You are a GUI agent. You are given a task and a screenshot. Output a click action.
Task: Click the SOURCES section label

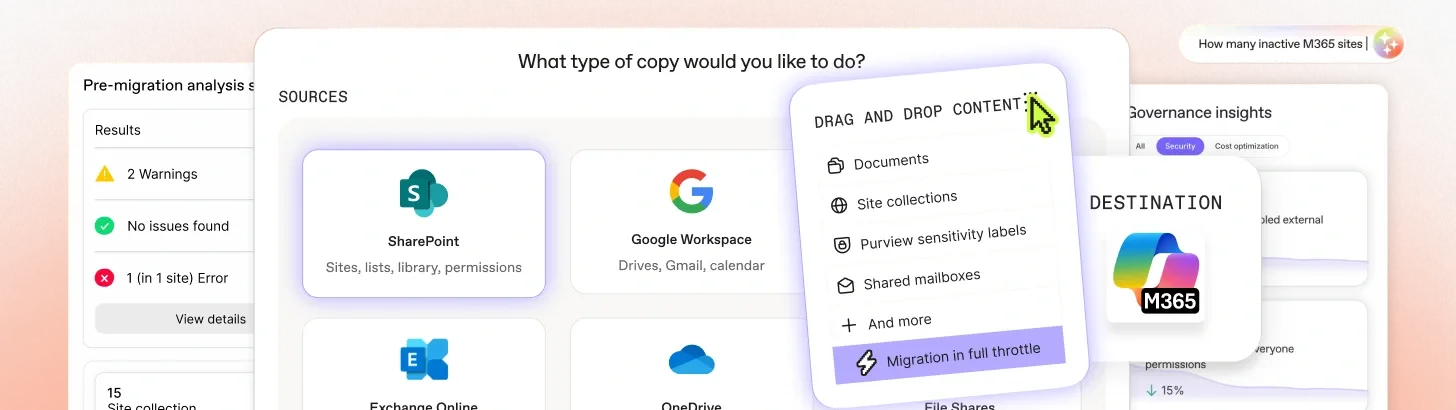313,97
